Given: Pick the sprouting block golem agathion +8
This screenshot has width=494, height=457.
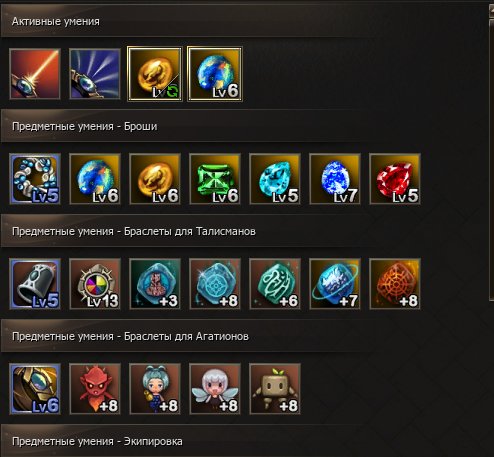Looking at the screenshot, I should point(275,389).
